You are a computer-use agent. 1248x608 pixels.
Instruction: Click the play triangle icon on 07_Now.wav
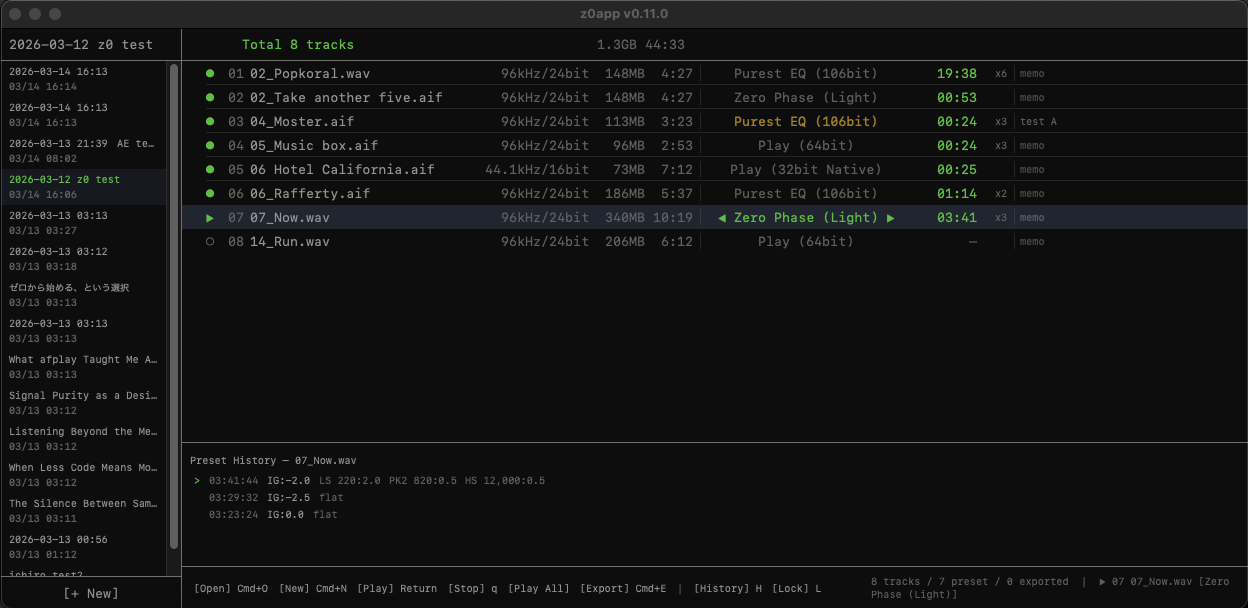click(210, 217)
